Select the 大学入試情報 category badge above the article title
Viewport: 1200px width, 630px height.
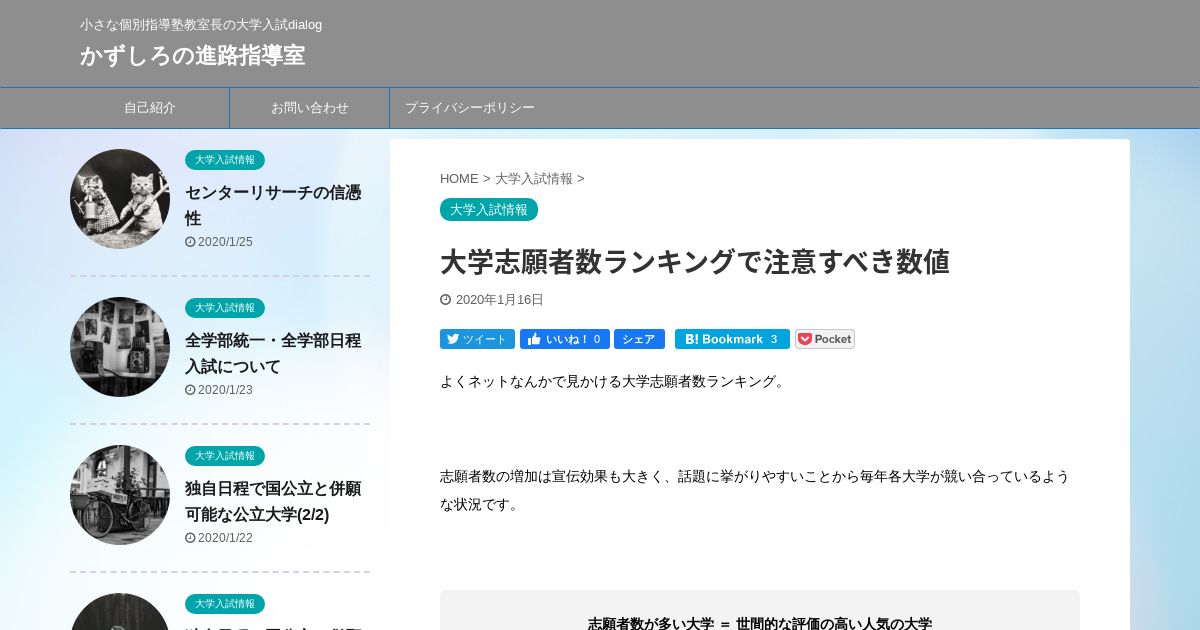tap(489, 210)
